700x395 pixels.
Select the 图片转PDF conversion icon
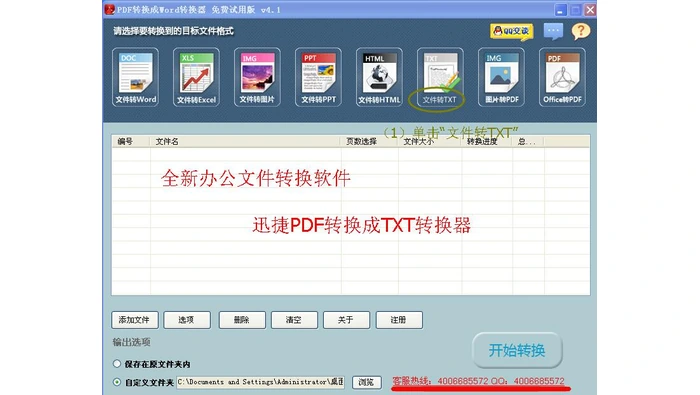click(501, 77)
